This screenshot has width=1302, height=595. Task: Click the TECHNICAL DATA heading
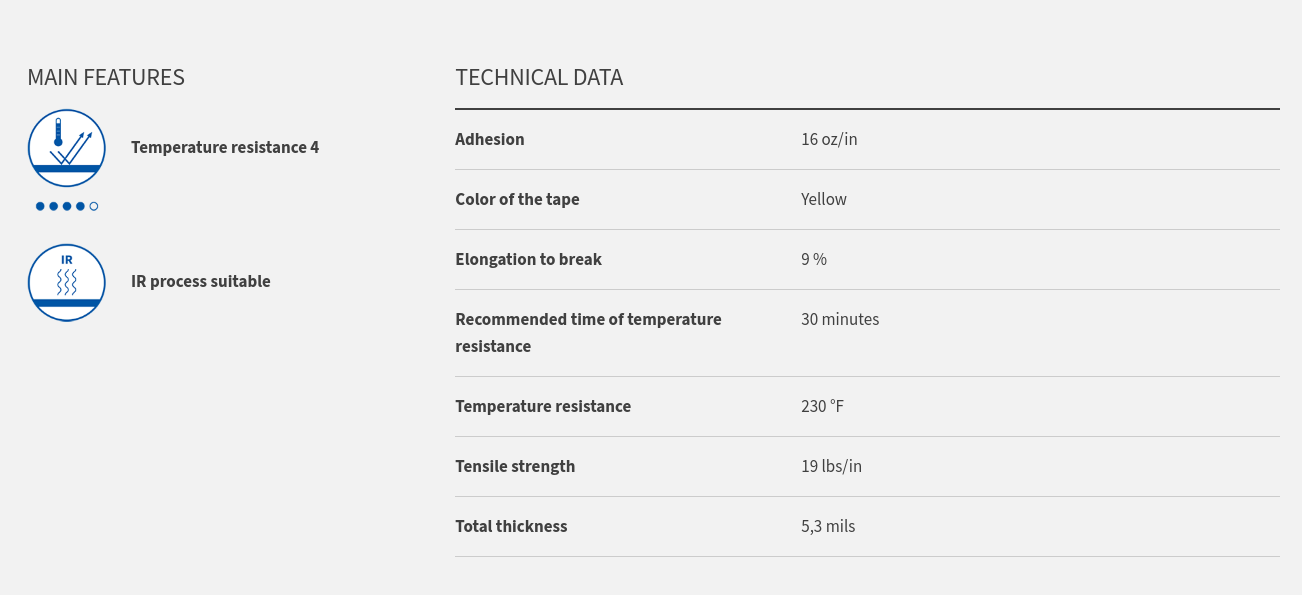[539, 77]
